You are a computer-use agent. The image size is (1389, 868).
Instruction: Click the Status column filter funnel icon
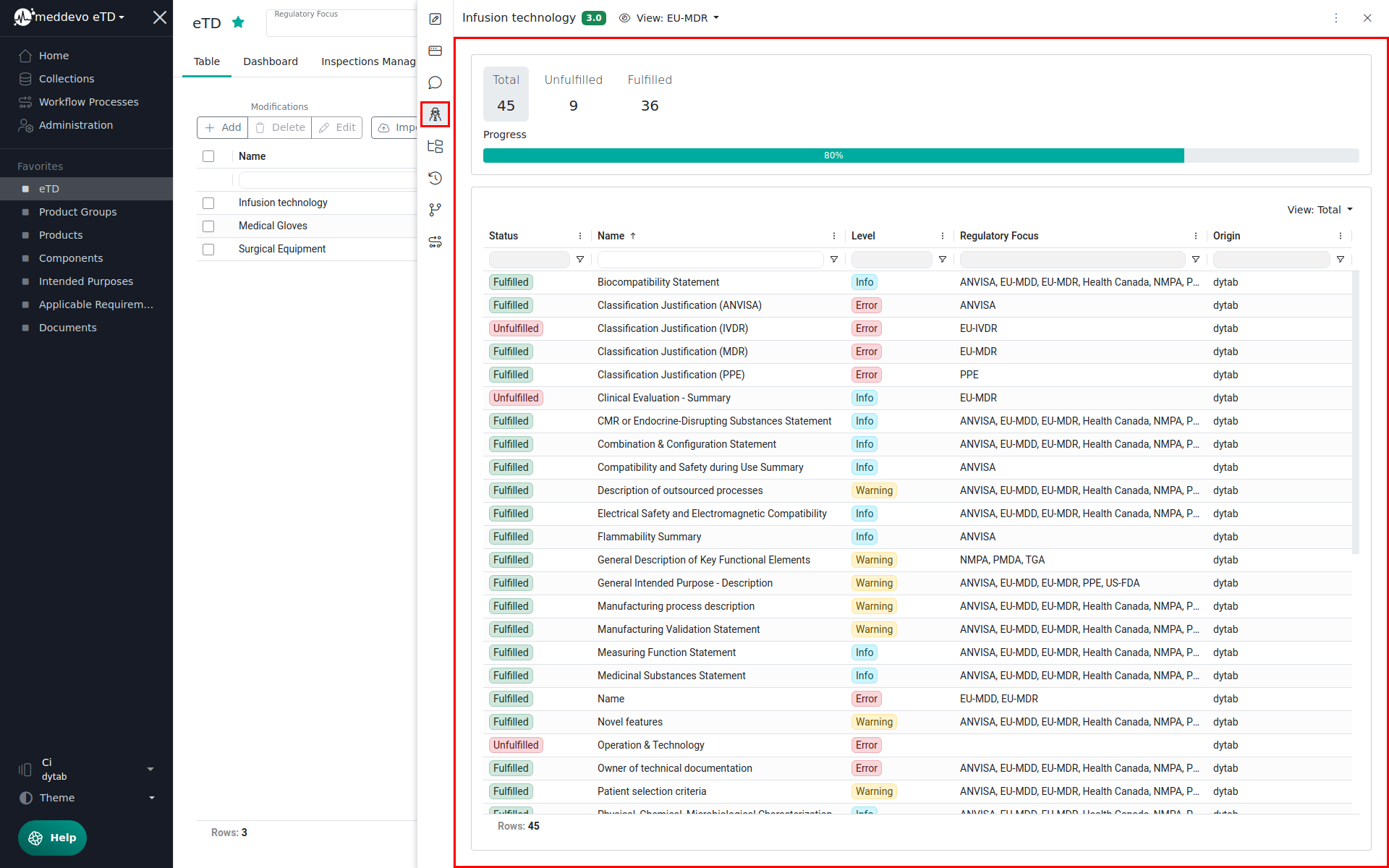point(580,259)
